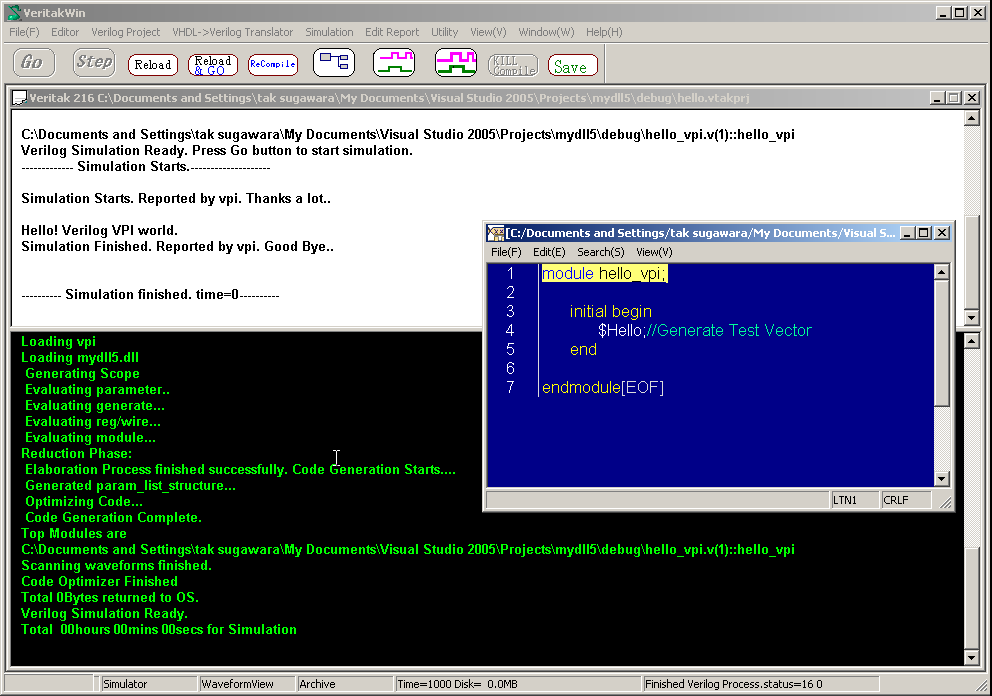Click the Save toolbar button
The image size is (992, 696).
573,65
